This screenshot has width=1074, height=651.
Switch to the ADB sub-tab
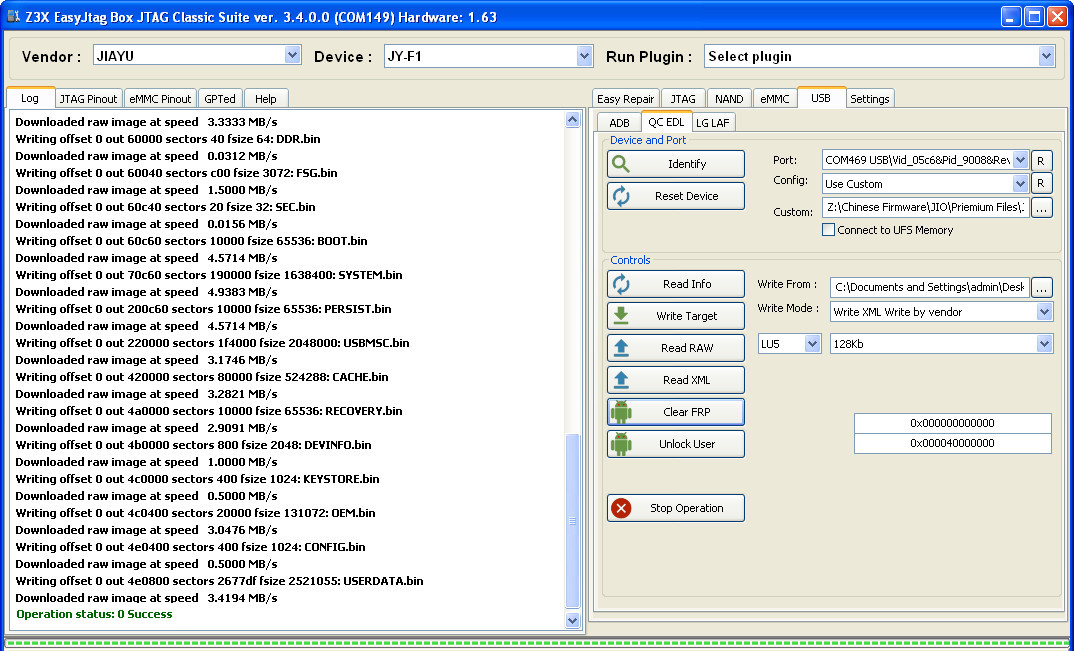(619, 123)
